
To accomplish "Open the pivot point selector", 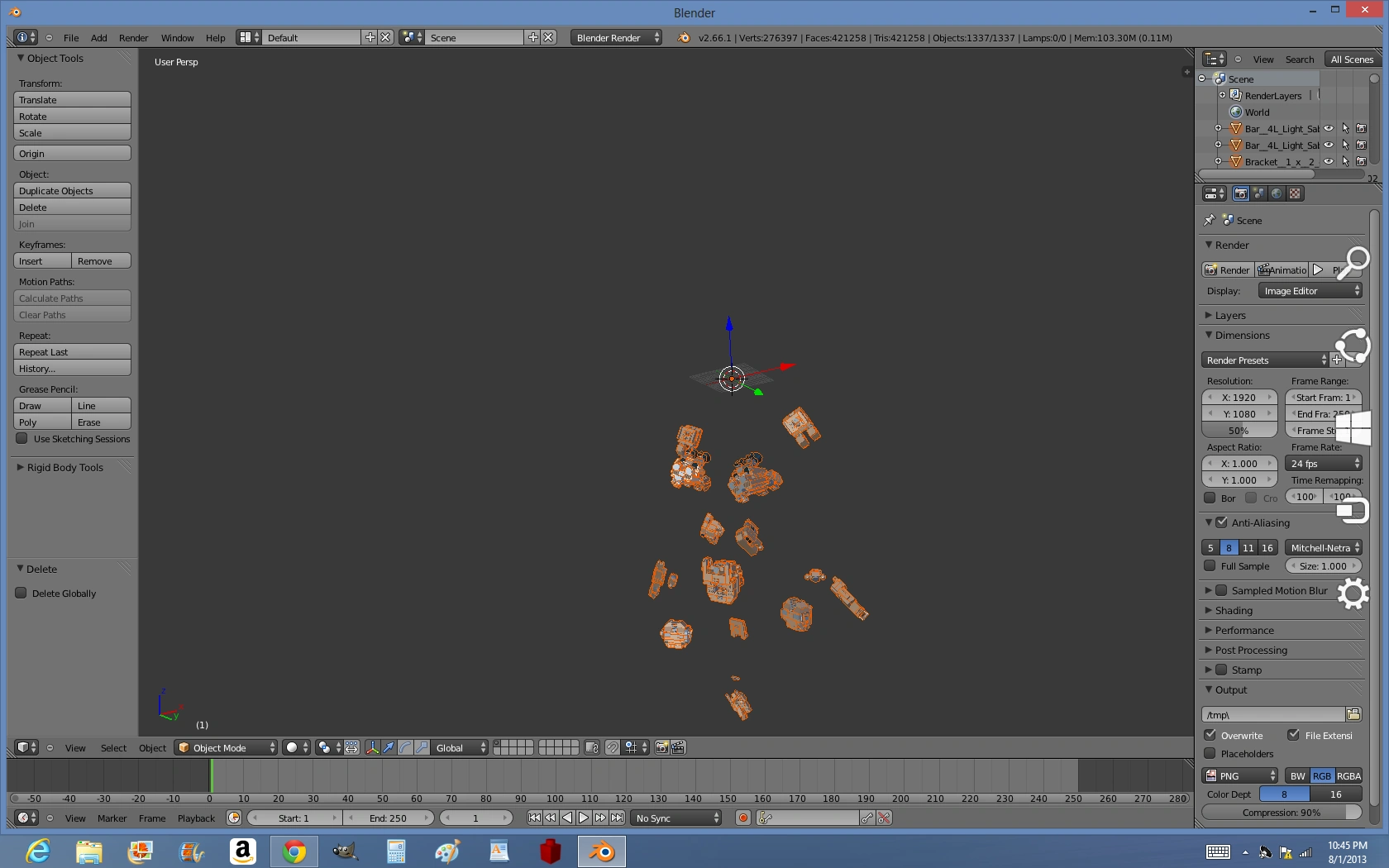I will pyautogui.click(x=329, y=747).
